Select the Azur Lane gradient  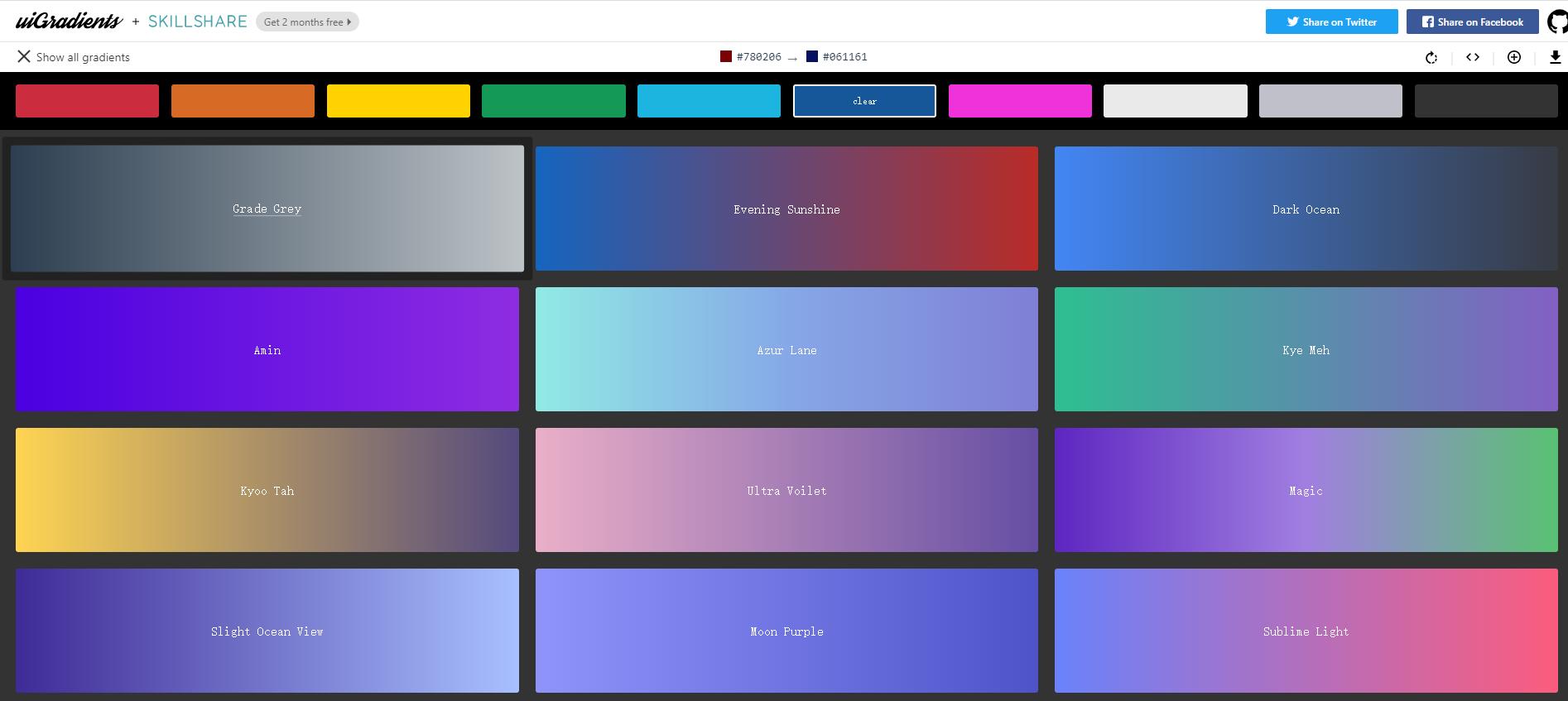click(x=786, y=349)
